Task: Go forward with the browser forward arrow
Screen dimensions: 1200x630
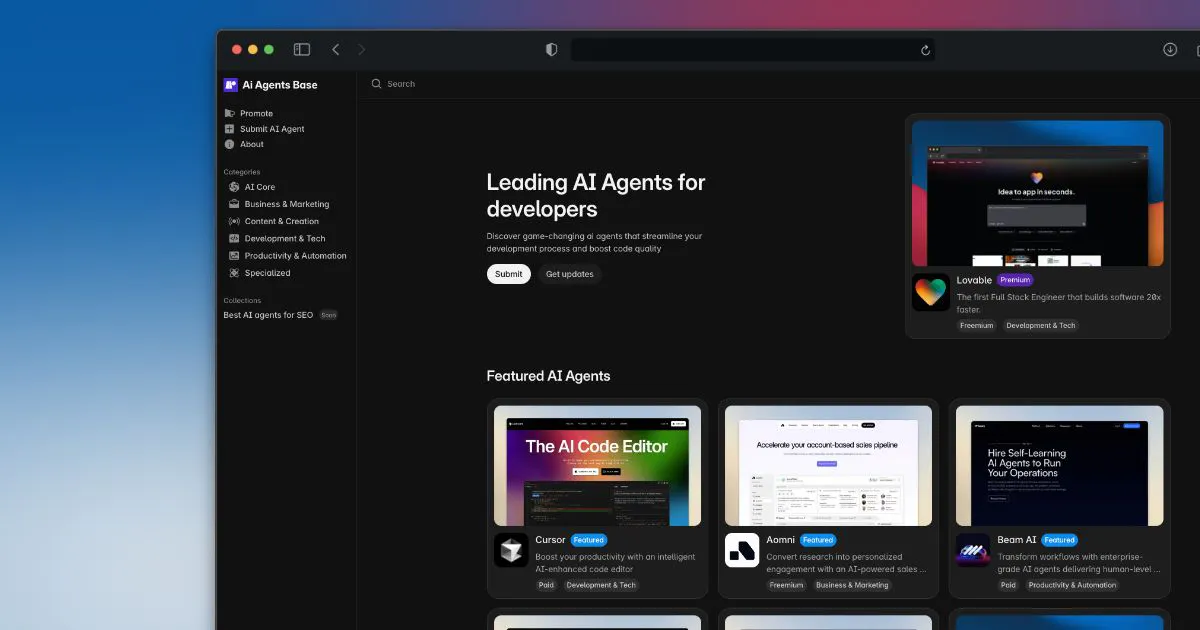Action: (362, 49)
